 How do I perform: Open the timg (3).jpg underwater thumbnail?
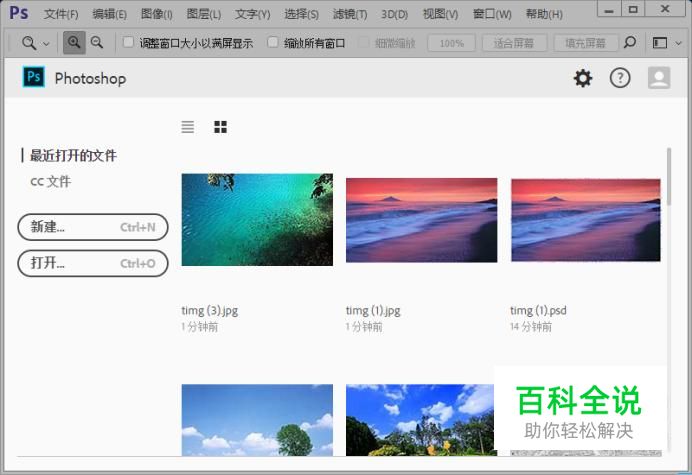(x=257, y=219)
